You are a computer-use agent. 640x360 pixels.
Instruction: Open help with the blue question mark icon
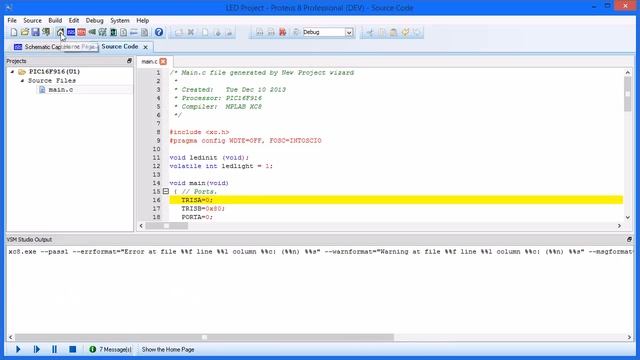[159, 32]
